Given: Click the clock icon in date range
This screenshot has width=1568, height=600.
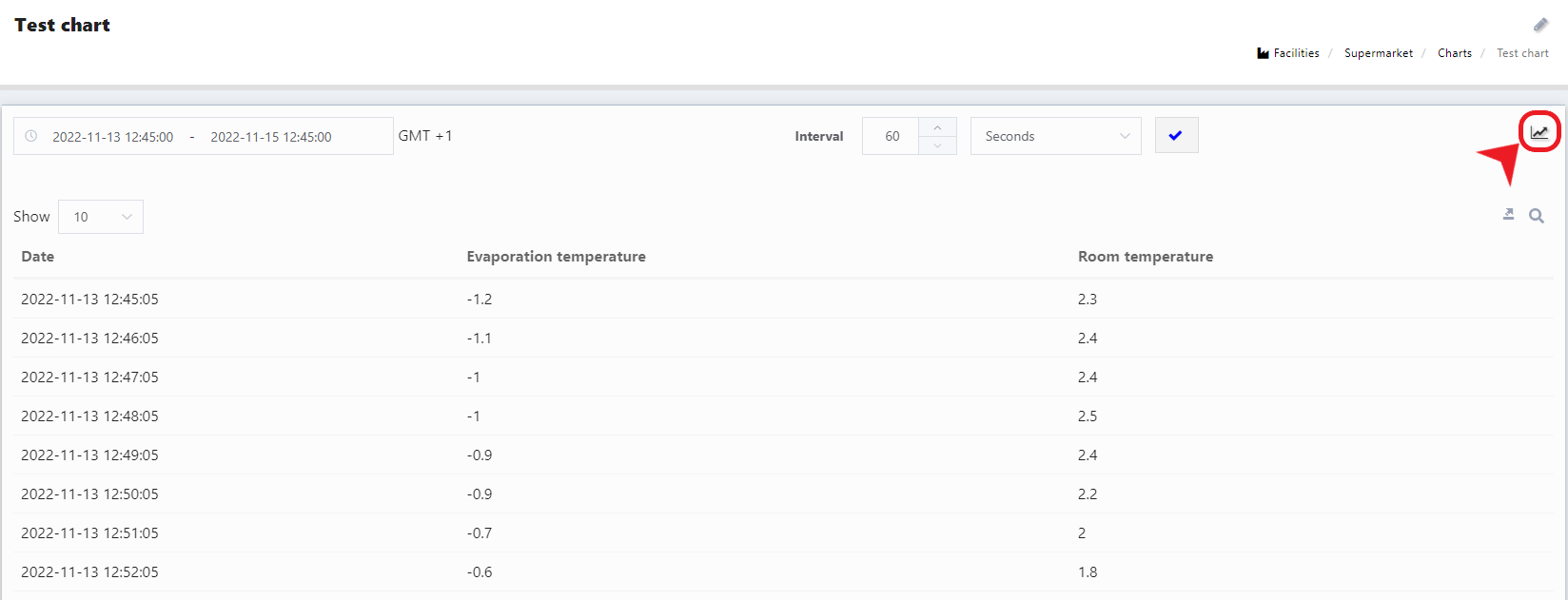Looking at the screenshot, I should (x=31, y=136).
